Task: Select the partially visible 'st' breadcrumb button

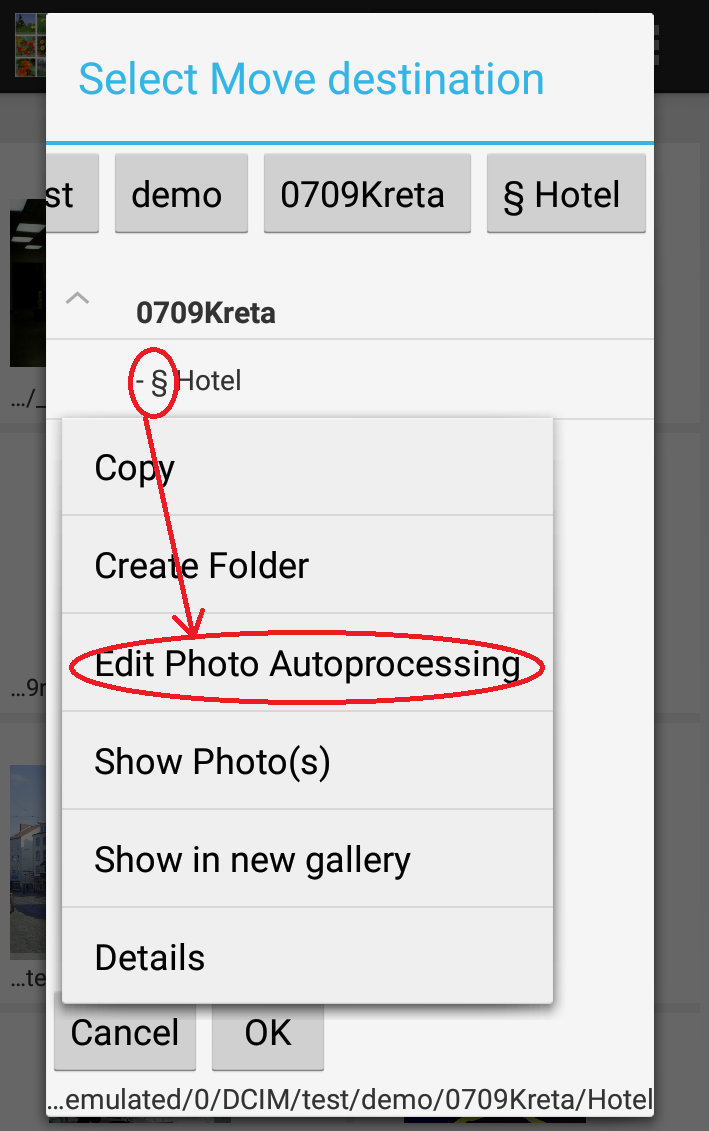Action: [71, 194]
